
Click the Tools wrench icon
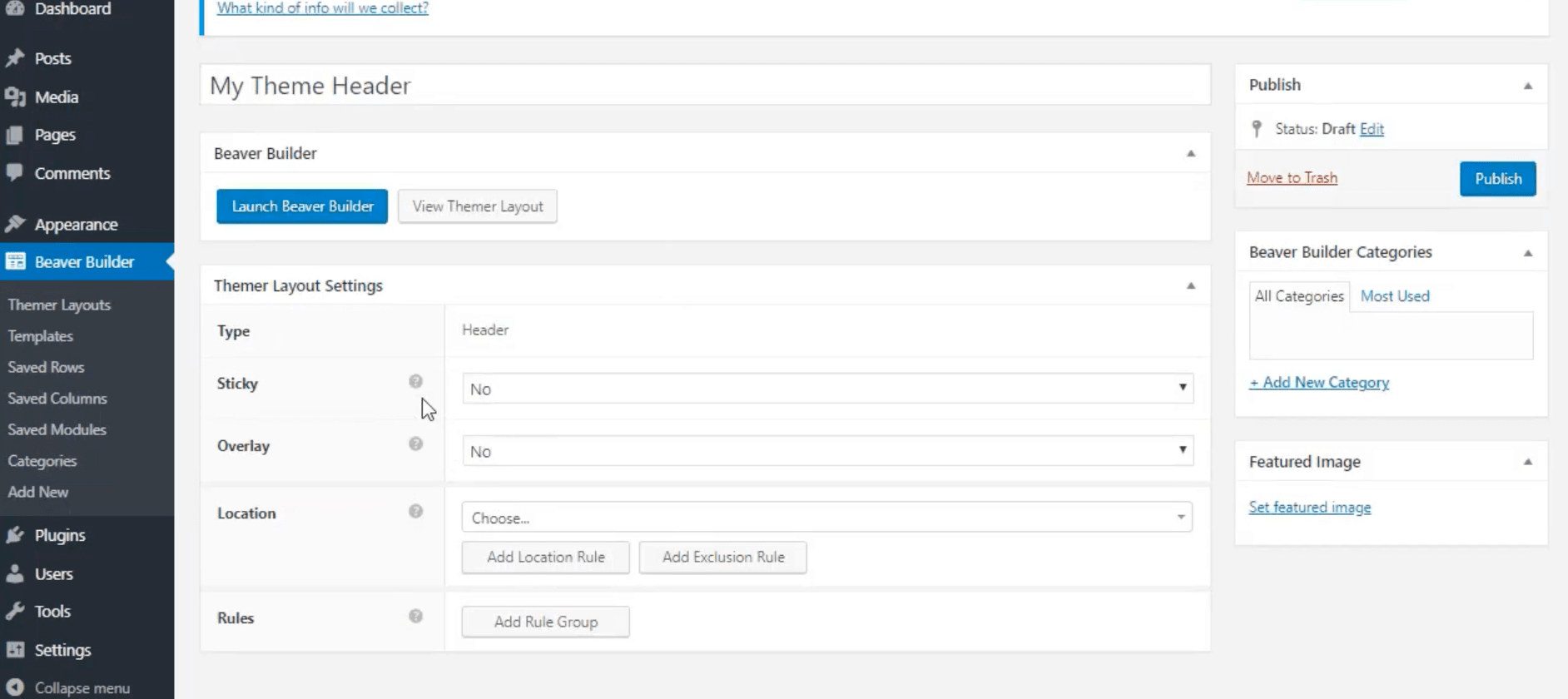[15, 611]
